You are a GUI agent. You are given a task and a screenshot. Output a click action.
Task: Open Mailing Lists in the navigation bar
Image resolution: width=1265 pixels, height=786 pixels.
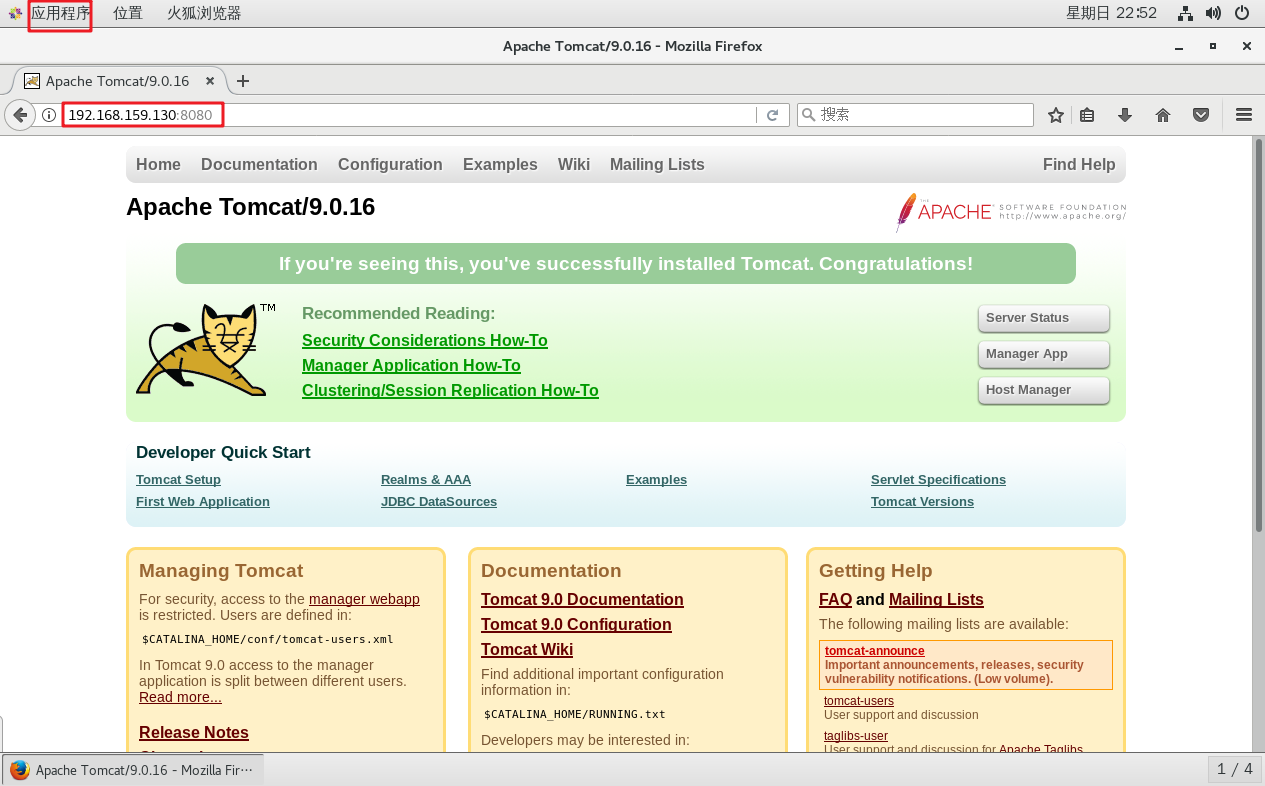pyautogui.click(x=657, y=165)
